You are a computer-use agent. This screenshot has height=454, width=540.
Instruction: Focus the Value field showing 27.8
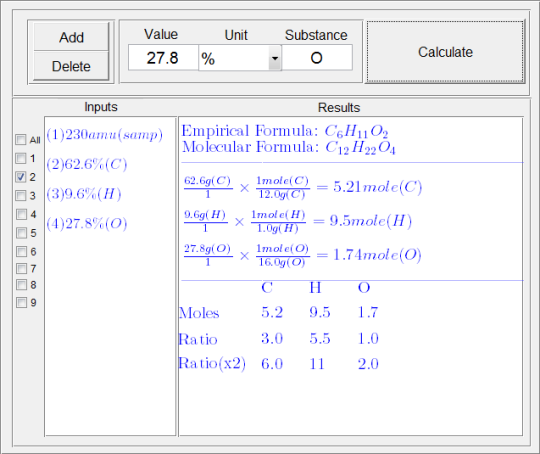pyautogui.click(x=163, y=58)
